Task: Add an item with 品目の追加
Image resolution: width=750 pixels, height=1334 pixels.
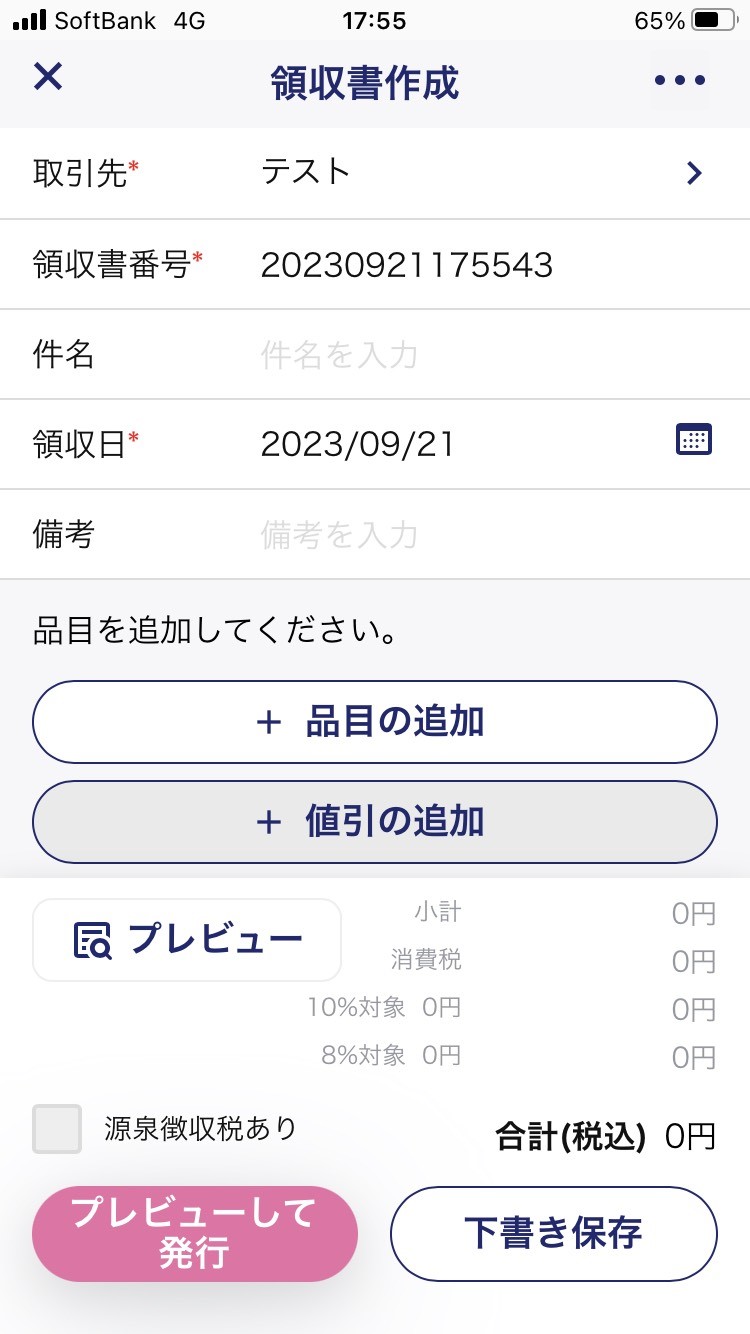Action: pyautogui.click(x=375, y=722)
